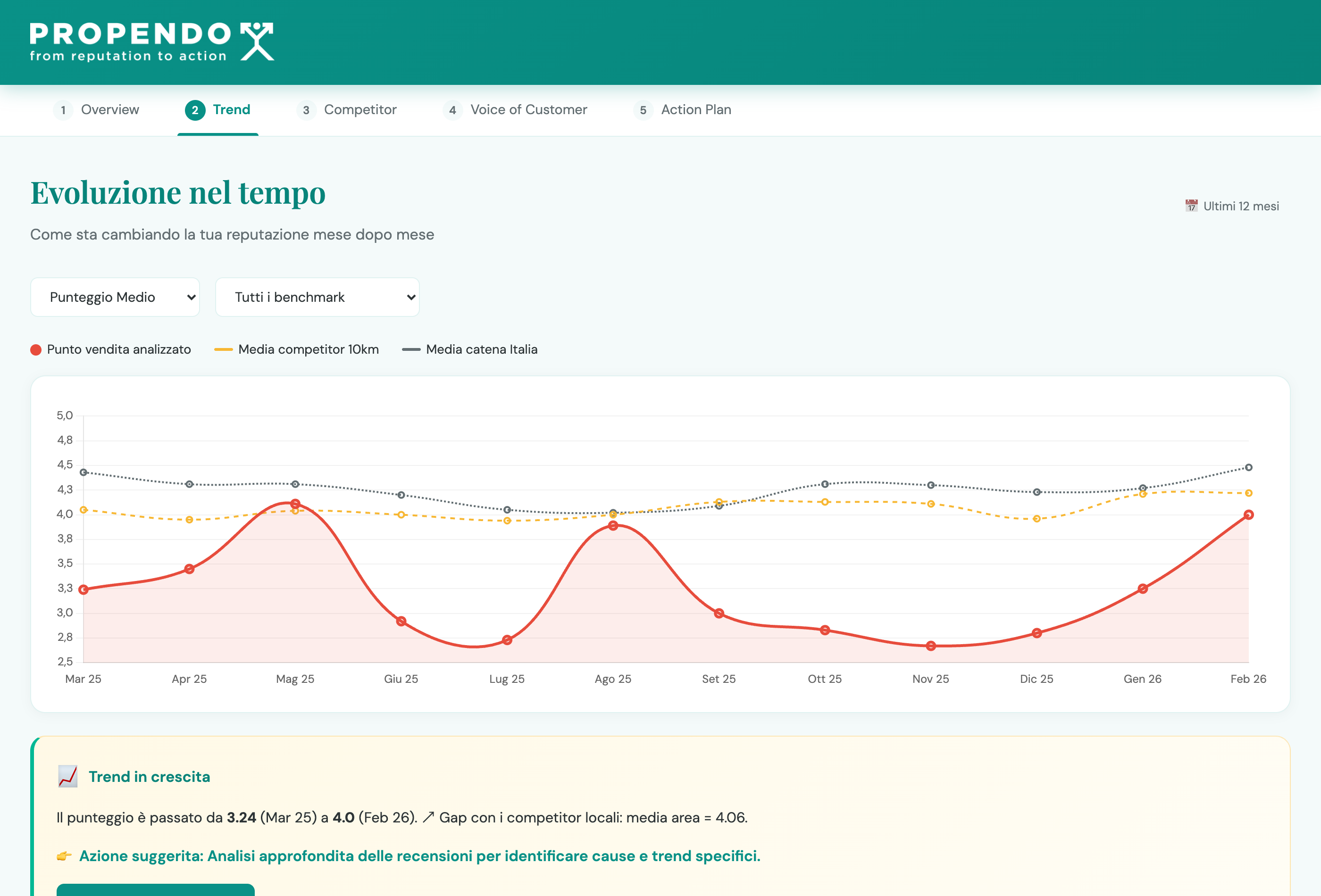Toggle Media competitor 10km legend item
The height and width of the screenshot is (896, 1321).
296,349
